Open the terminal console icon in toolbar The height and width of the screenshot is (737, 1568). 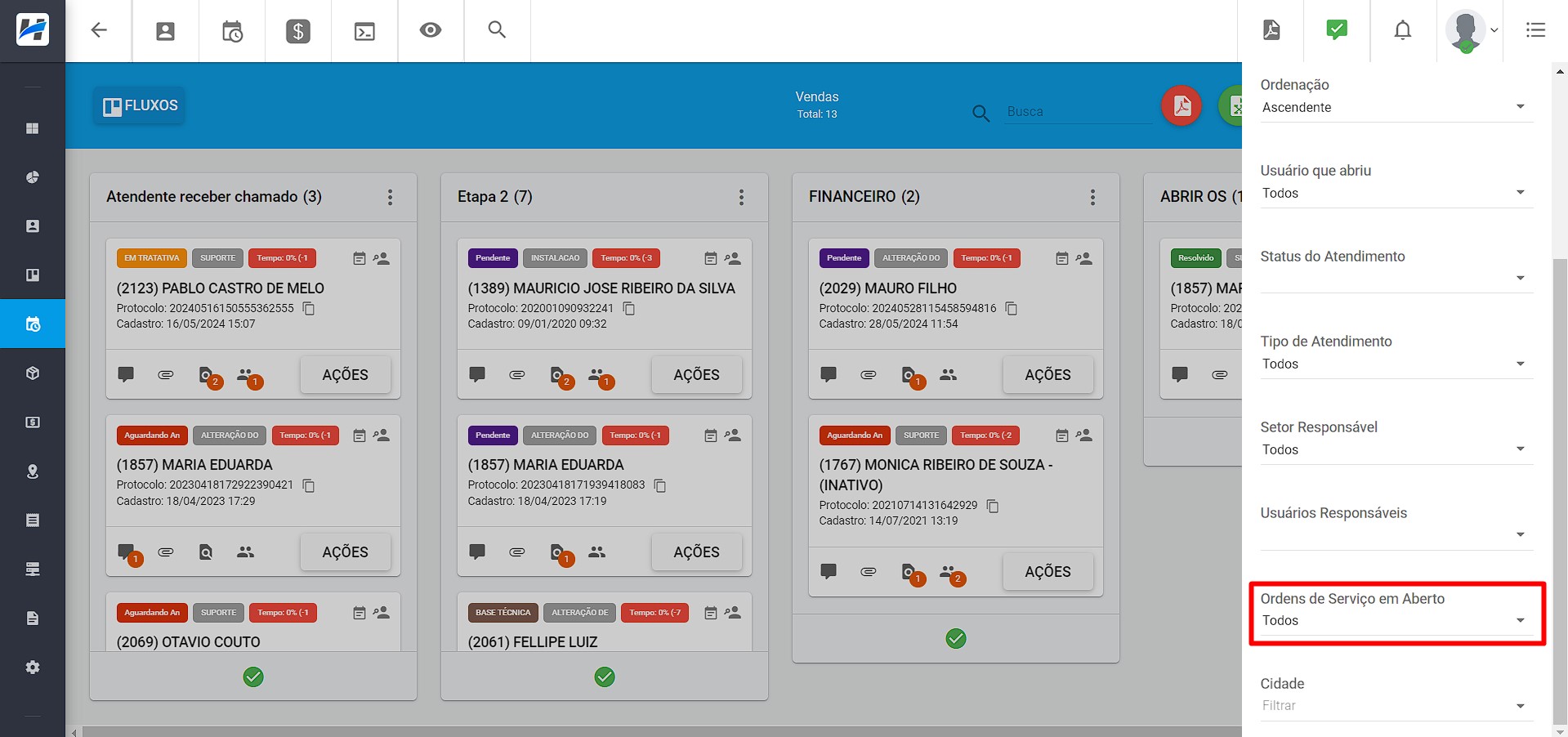[x=364, y=31]
